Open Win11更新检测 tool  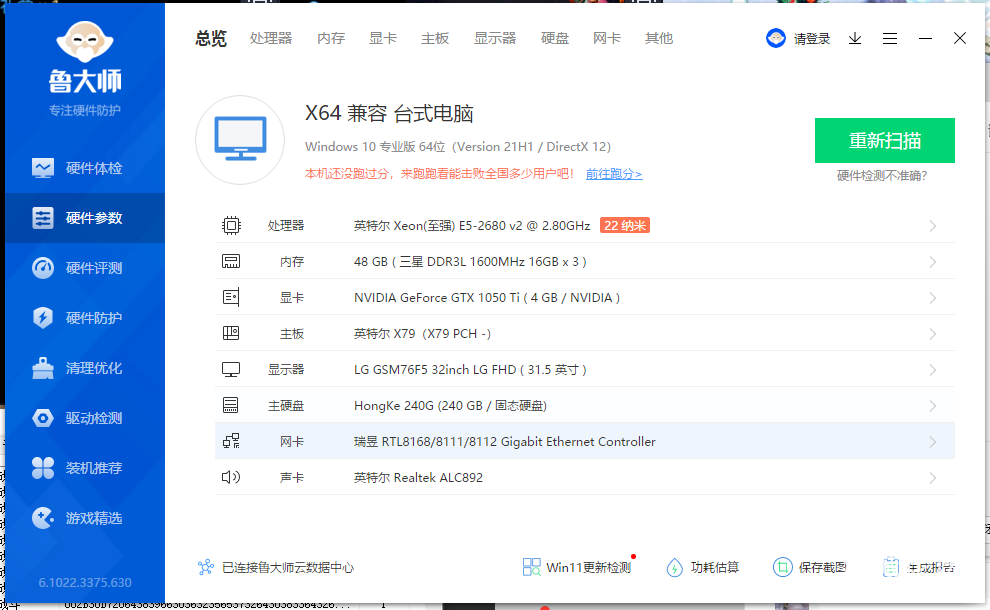pos(578,567)
